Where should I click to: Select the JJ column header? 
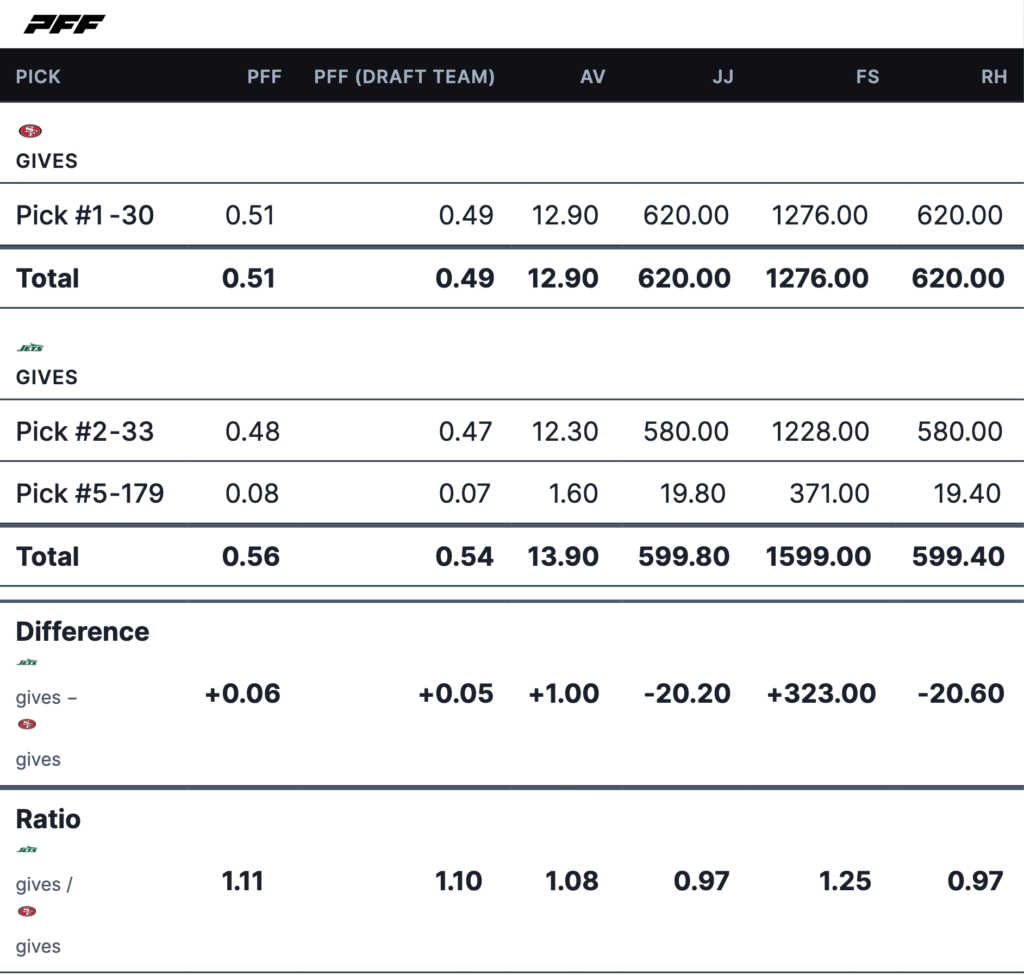tap(722, 77)
